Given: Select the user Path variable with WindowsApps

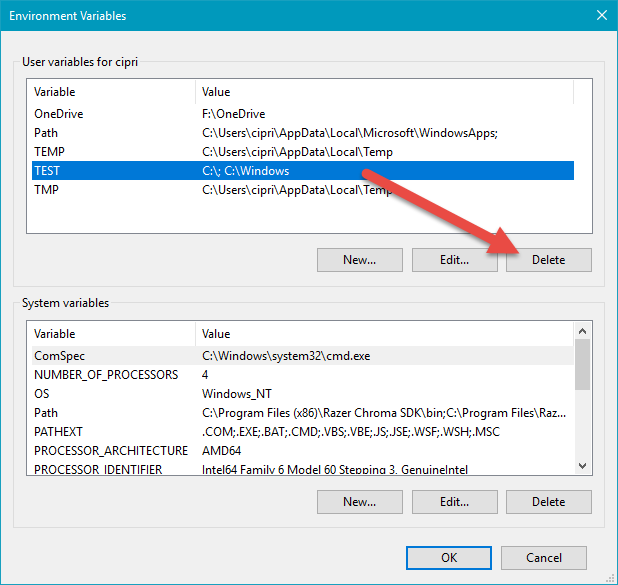Looking at the screenshot, I should click(303, 133).
